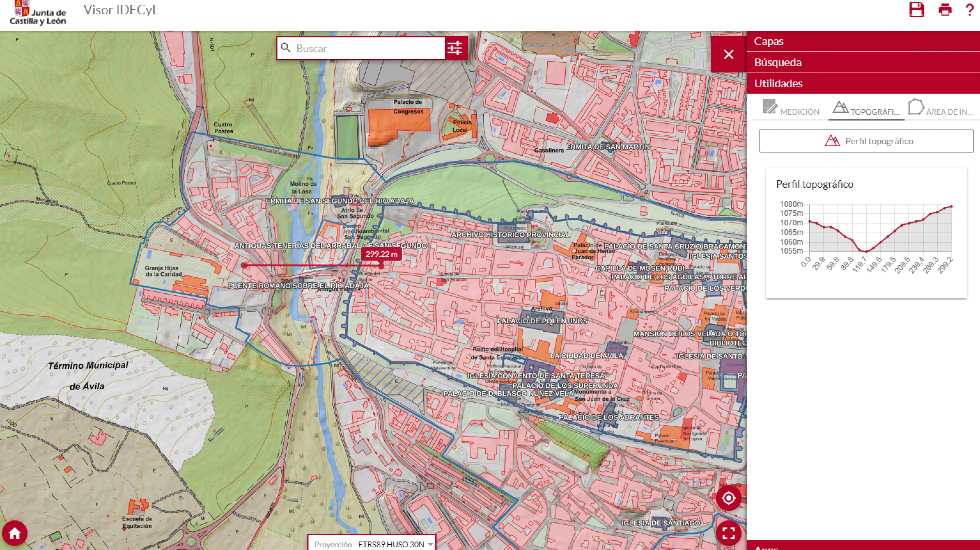Open the Área de influencia tab

tap(940, 110)
